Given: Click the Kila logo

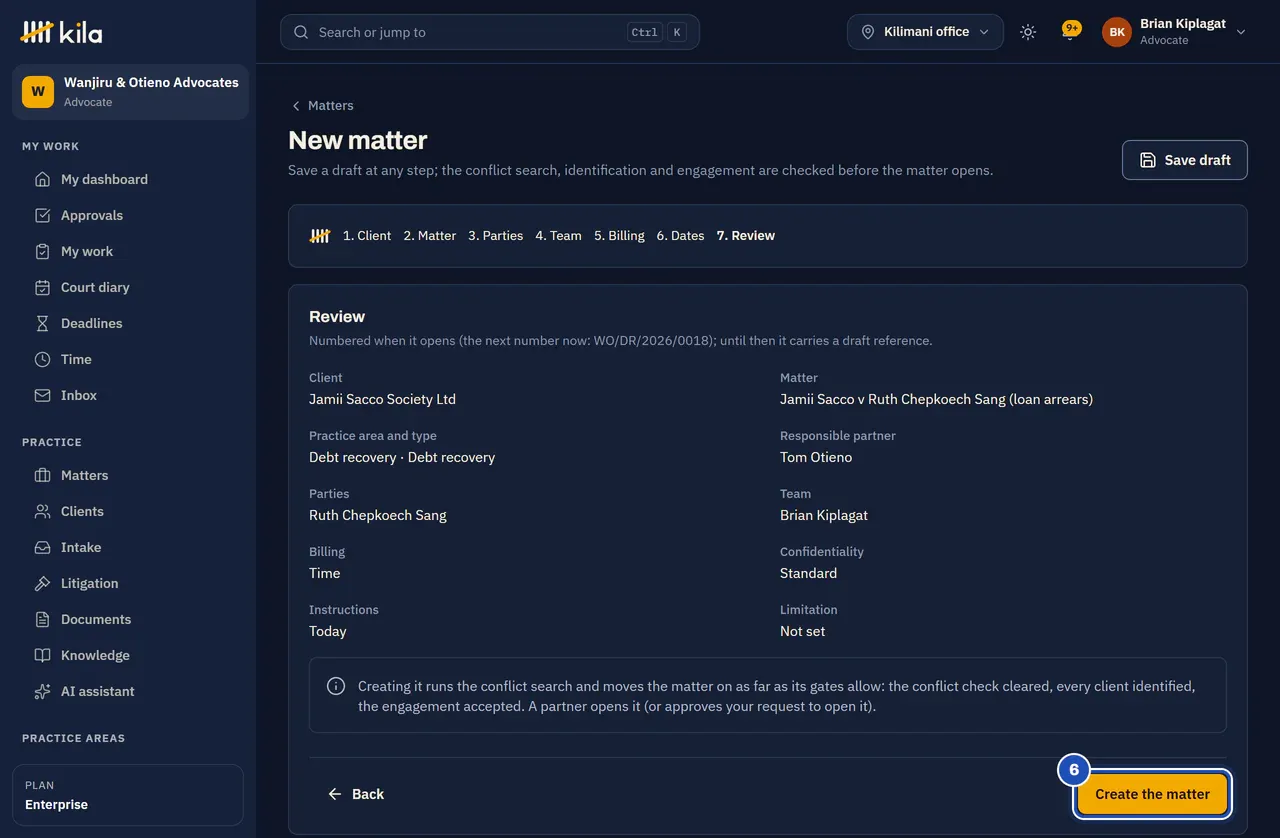Looking at the screenshot, I should (61, 32).
